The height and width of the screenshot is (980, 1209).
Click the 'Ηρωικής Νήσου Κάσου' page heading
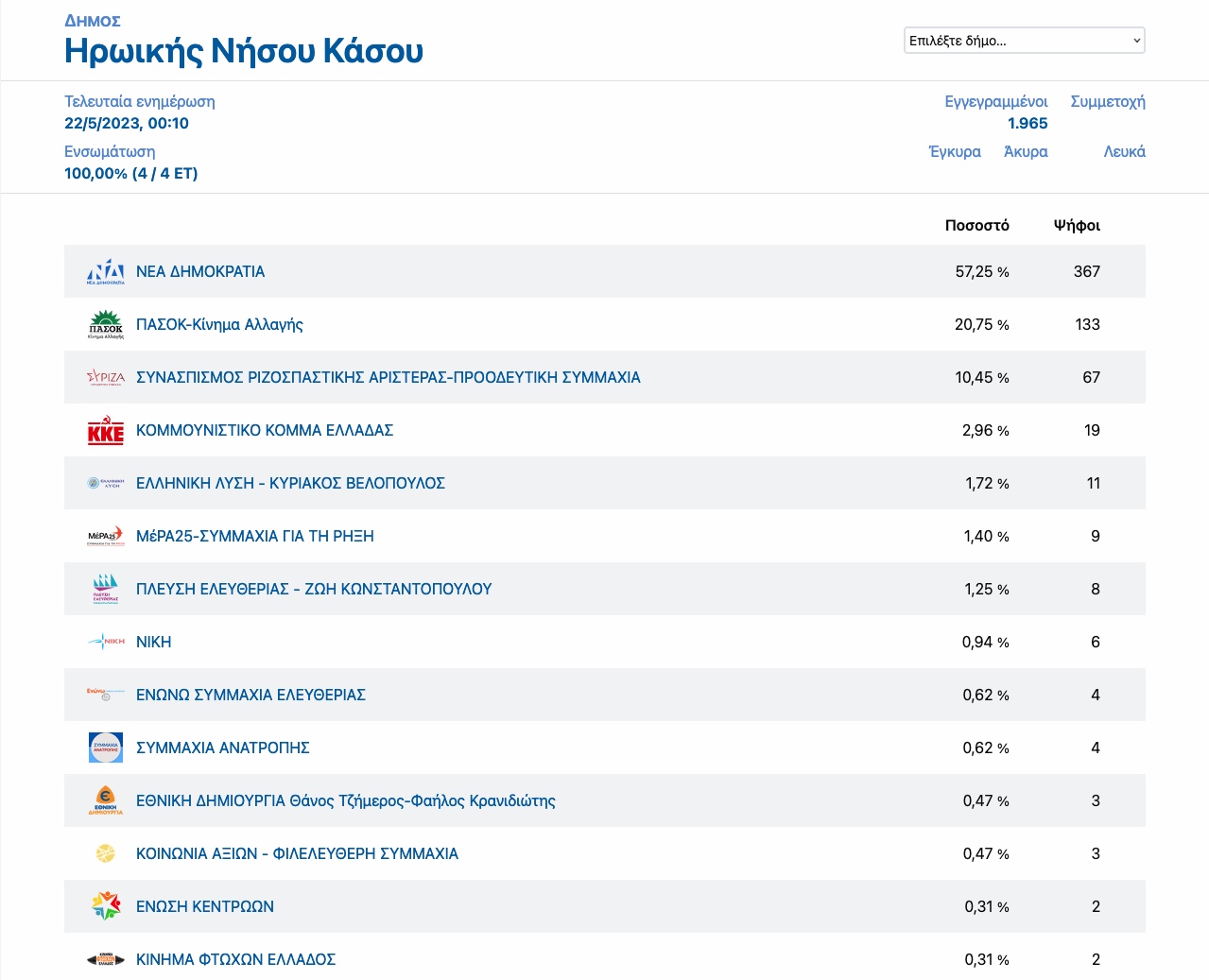[244, 50]
